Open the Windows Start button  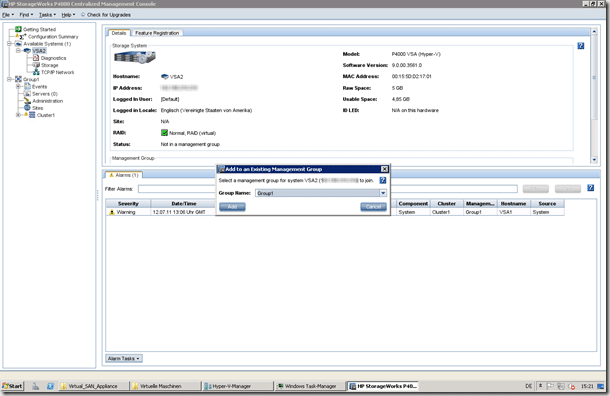(12, 386)
